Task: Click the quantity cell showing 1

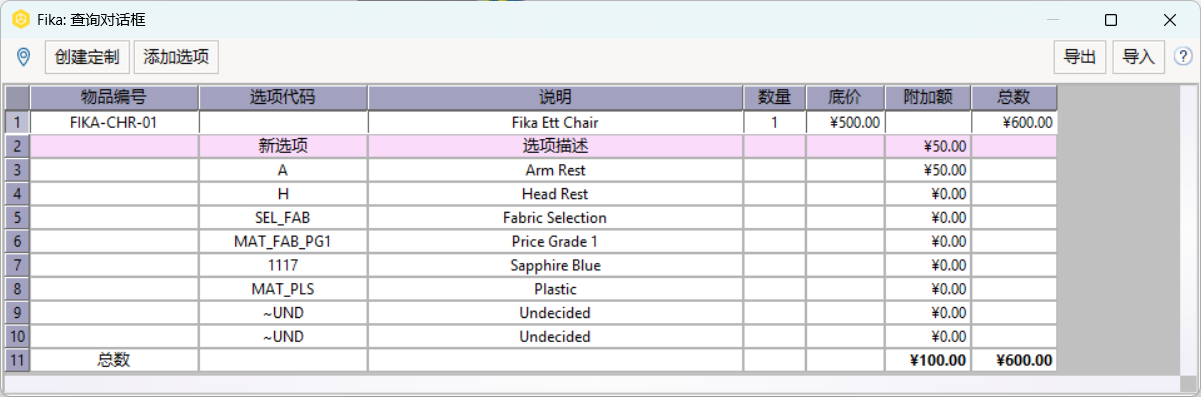Action: 774,122
